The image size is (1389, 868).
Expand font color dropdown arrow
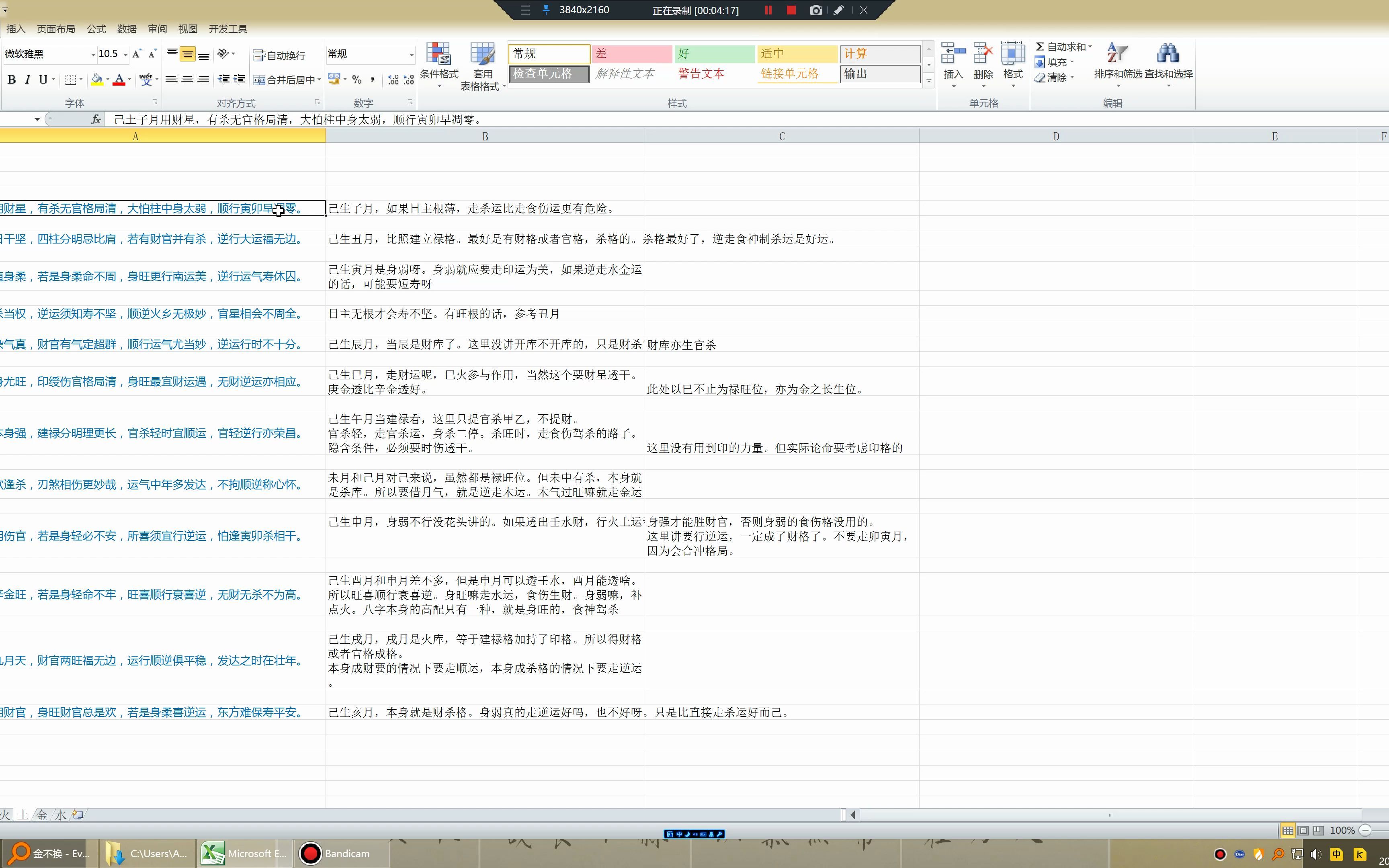coord(130,80)
